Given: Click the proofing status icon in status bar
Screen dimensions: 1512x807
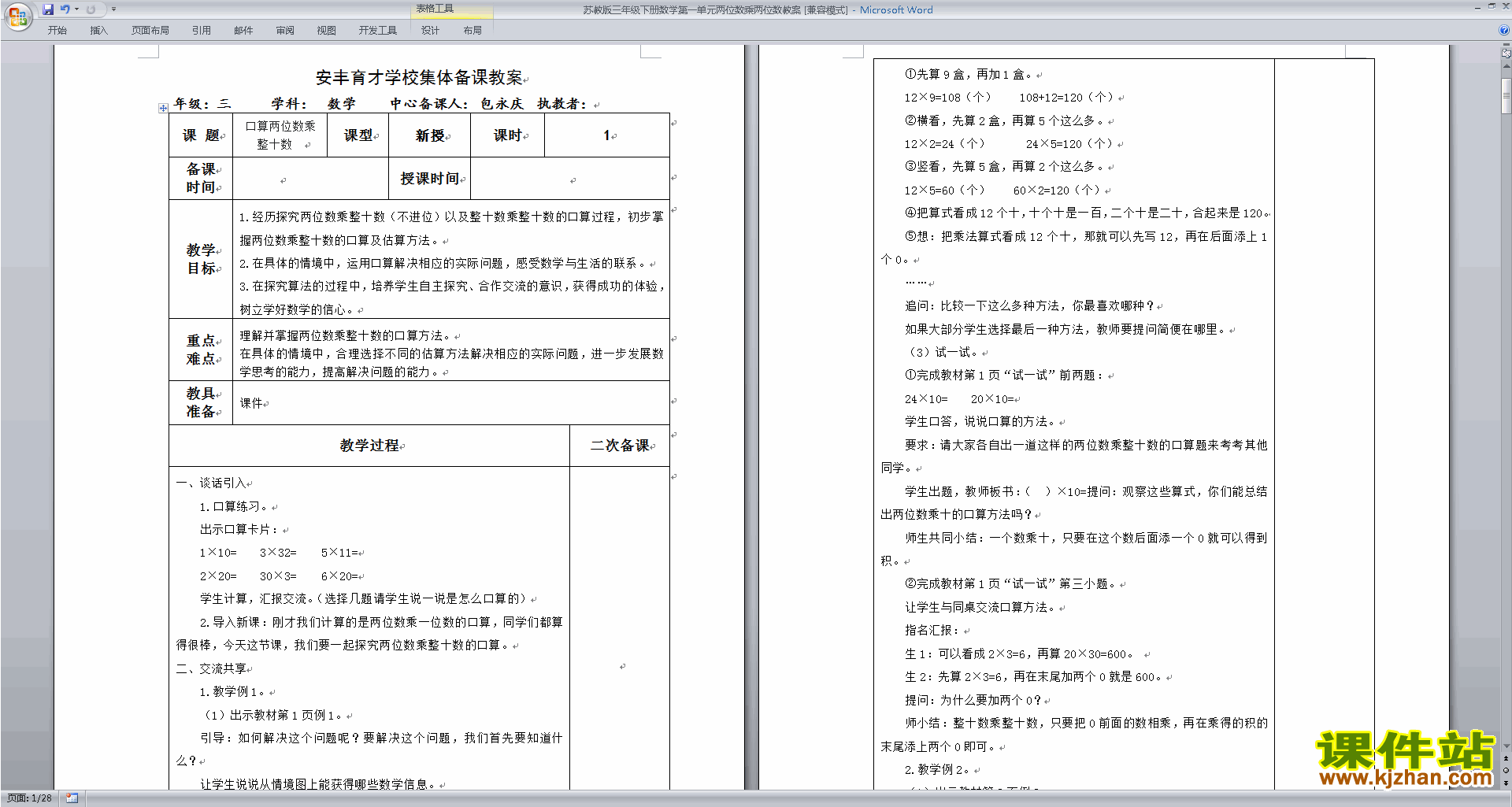Looking at the screenshot, I should coord(72,798).
